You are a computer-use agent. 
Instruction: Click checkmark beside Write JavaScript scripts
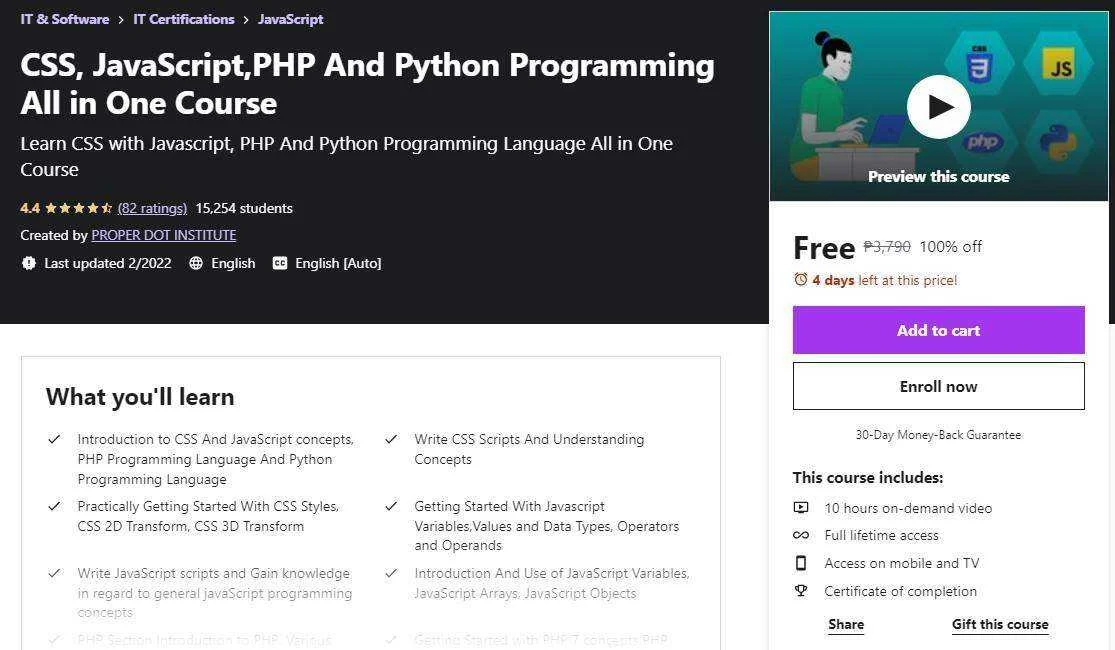[x=54, y=573]
